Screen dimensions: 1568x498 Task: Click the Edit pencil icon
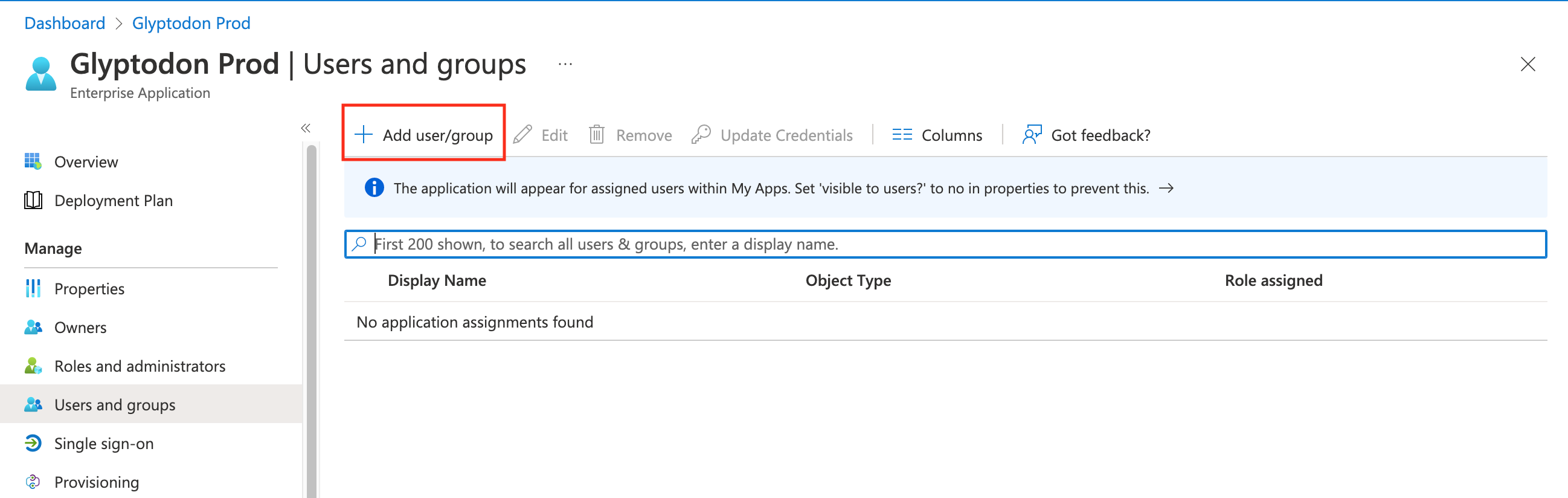522,135
